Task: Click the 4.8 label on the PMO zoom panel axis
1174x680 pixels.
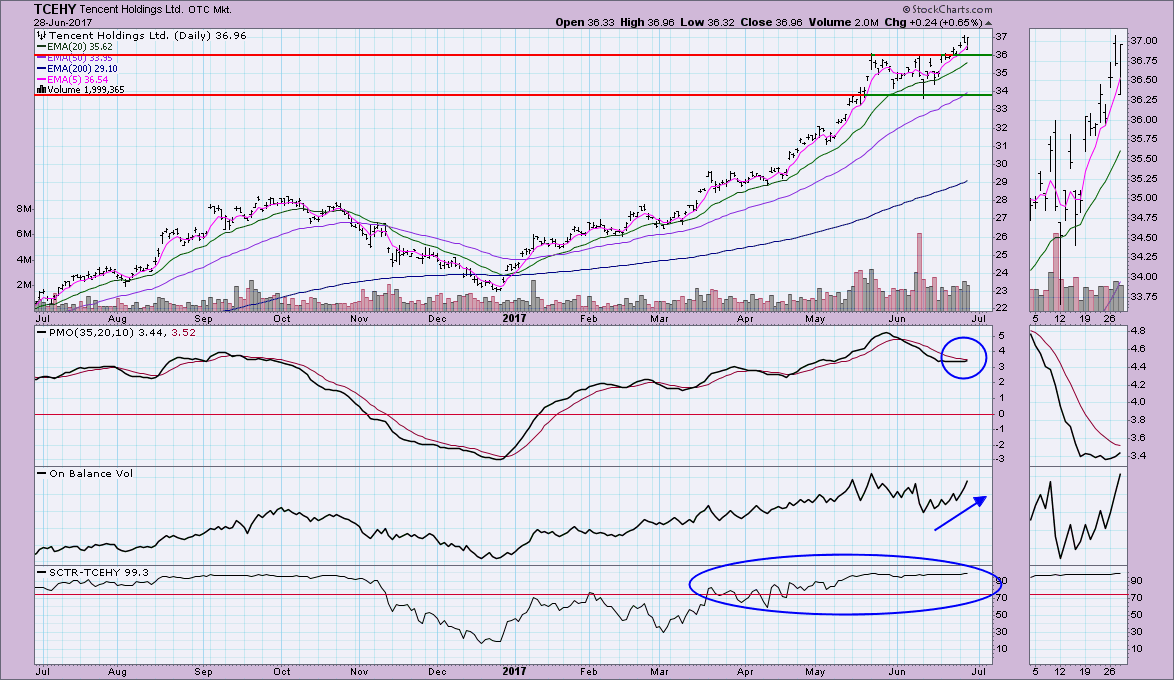Action: pos(1138,330)
